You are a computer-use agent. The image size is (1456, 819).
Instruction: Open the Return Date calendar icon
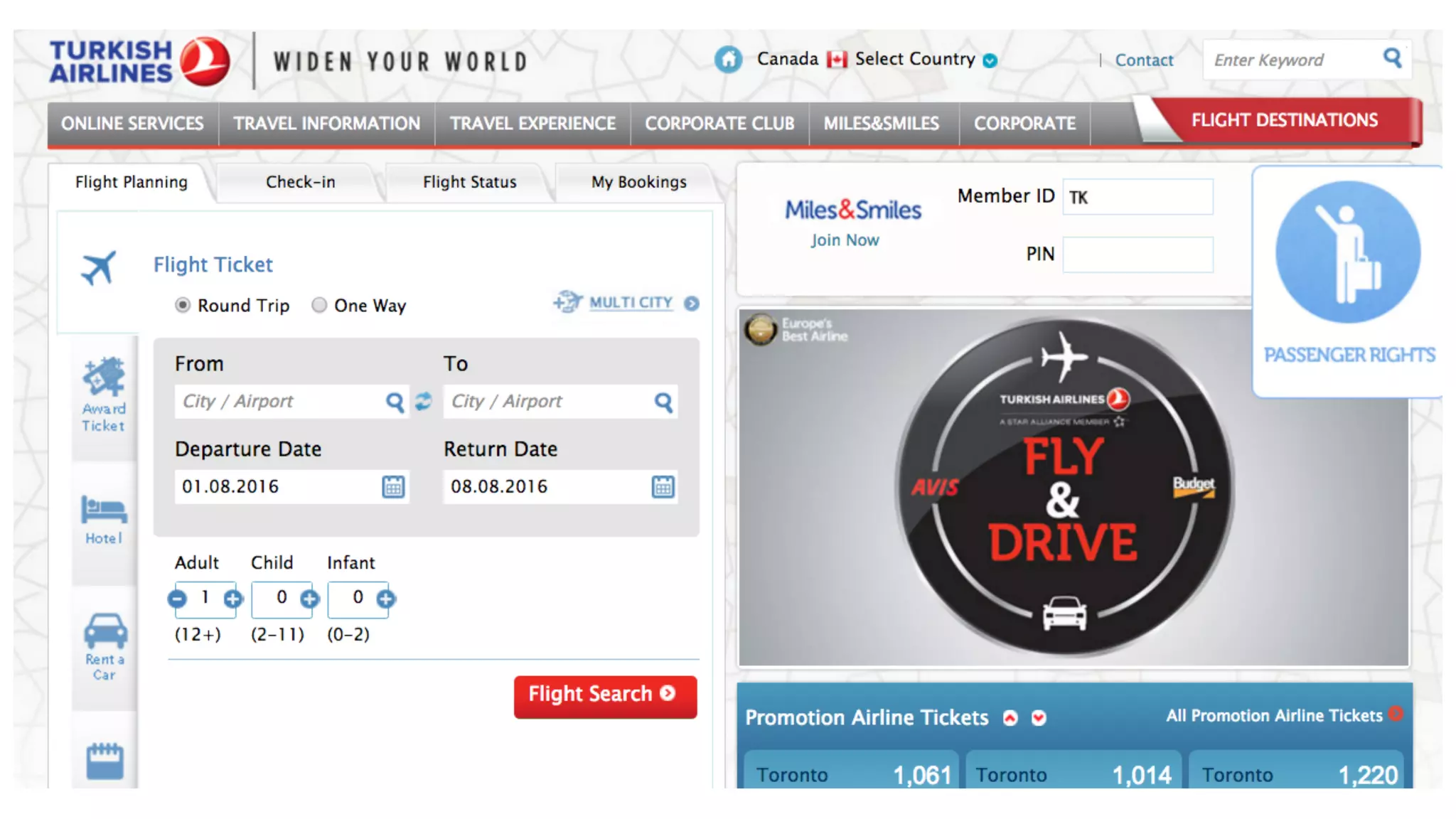coord(663,487)
